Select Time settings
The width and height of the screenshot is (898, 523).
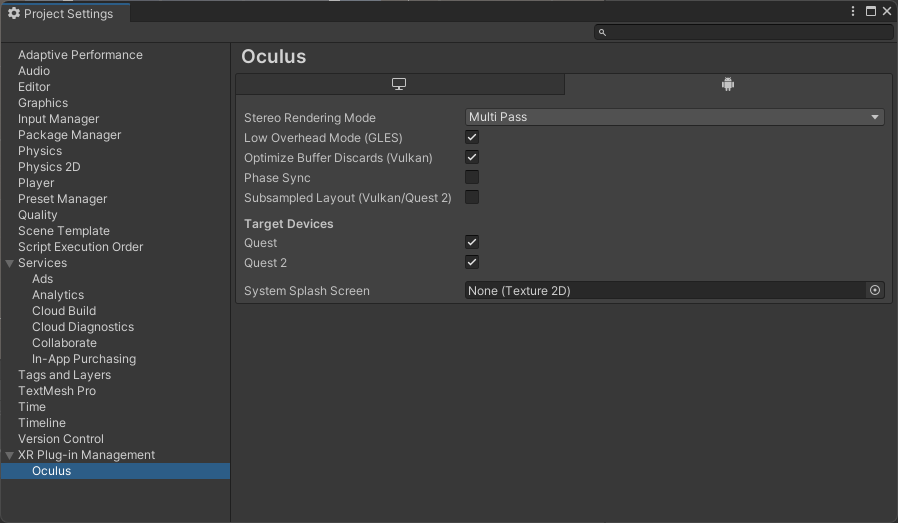click(32, 407)
